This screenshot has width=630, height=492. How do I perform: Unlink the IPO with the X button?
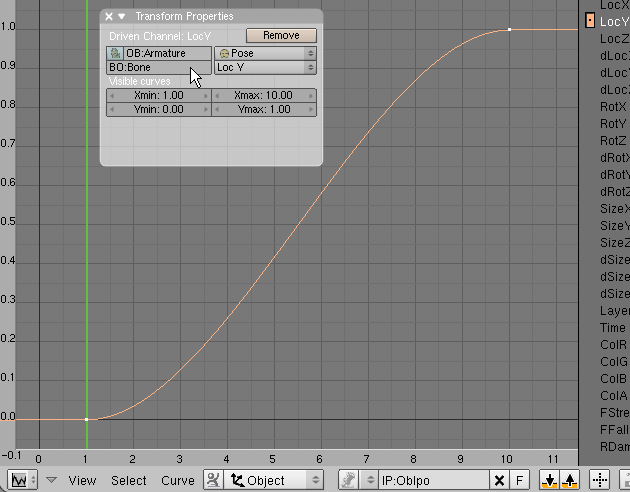499,480
